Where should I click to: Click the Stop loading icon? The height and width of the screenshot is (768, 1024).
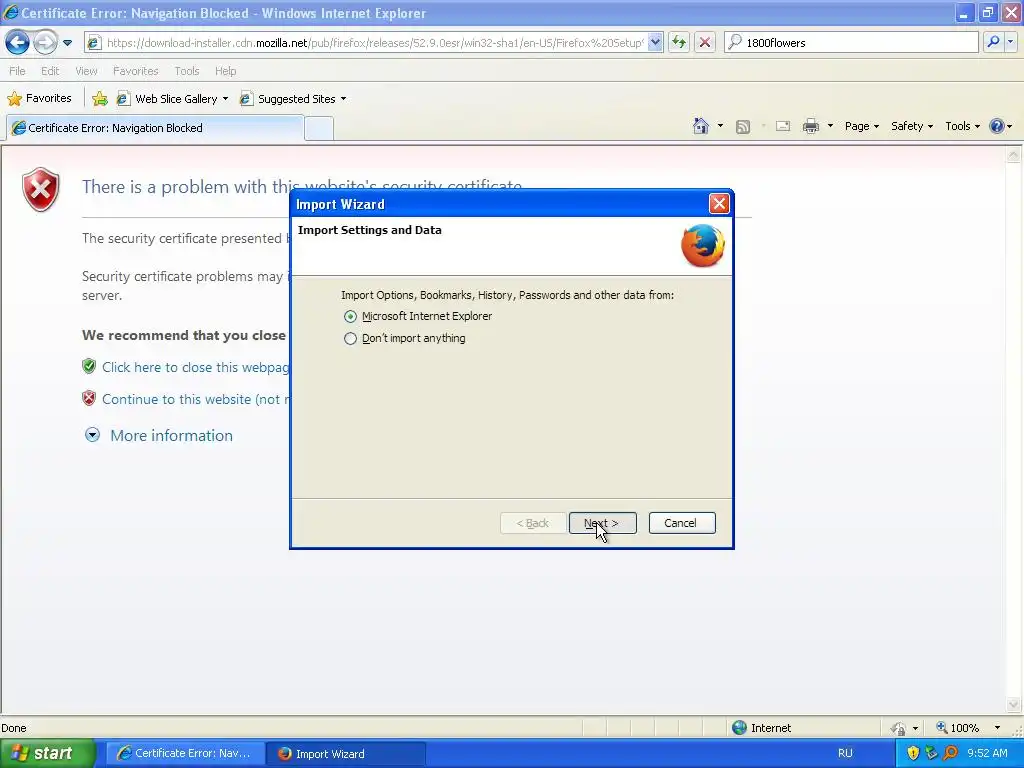(705, 43)
